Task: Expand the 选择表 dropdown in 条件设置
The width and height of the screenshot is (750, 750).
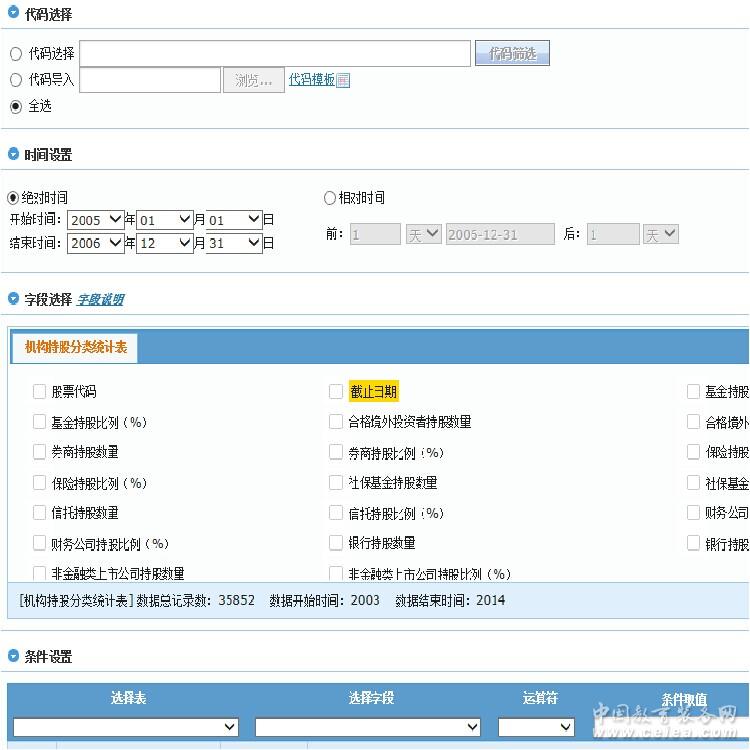Action: 126,727
